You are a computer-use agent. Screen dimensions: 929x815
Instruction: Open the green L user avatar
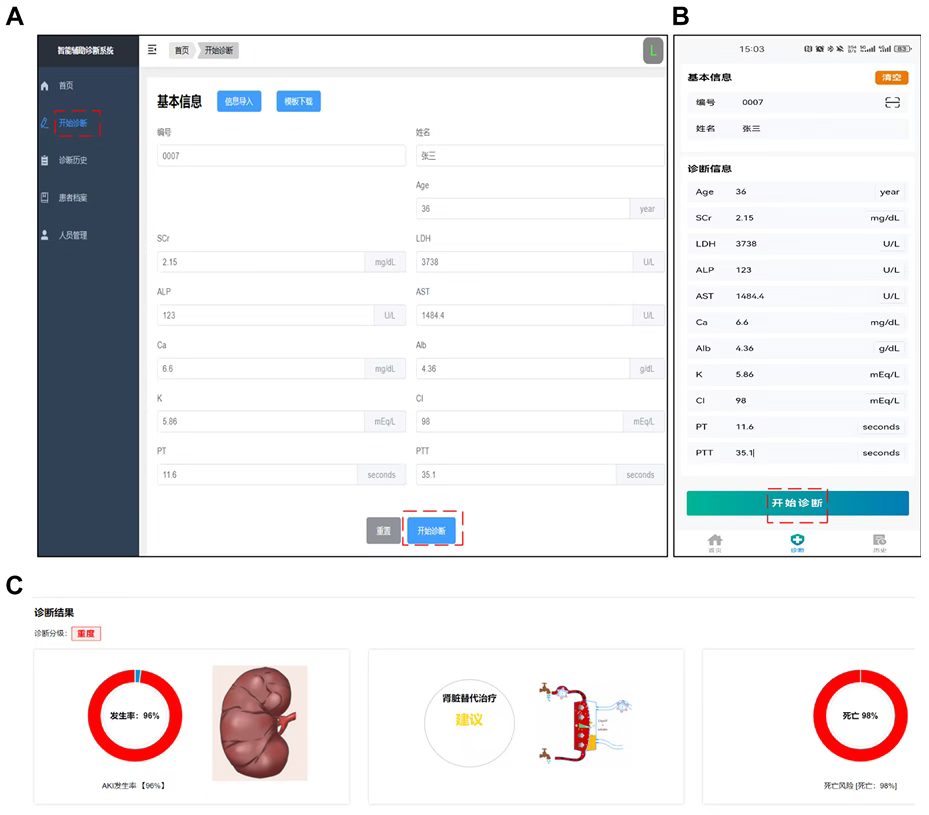point(652,50)
